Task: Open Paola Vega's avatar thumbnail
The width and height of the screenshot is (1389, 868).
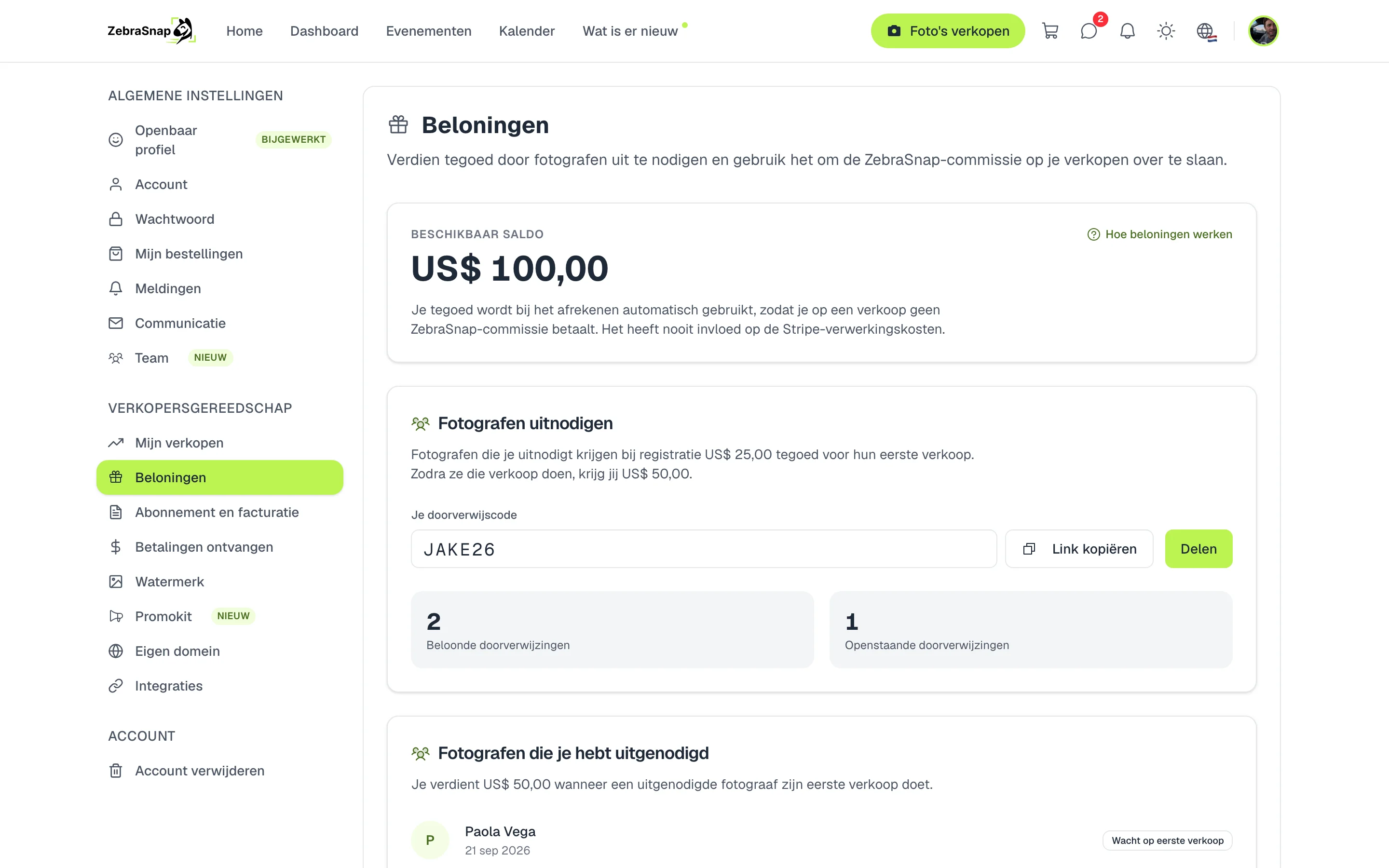Action: coord(430,840)
